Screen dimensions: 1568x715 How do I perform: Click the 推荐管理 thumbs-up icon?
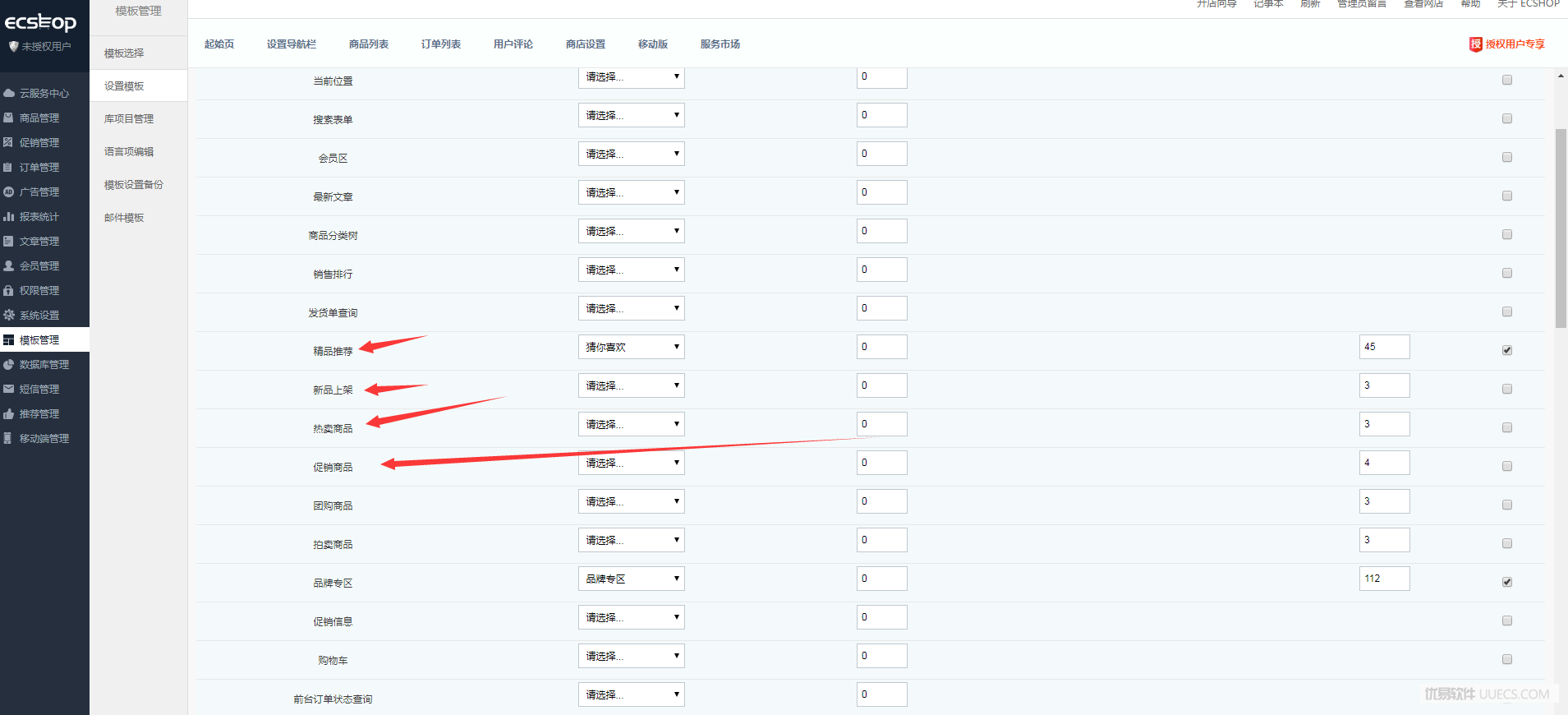point(9,414)
